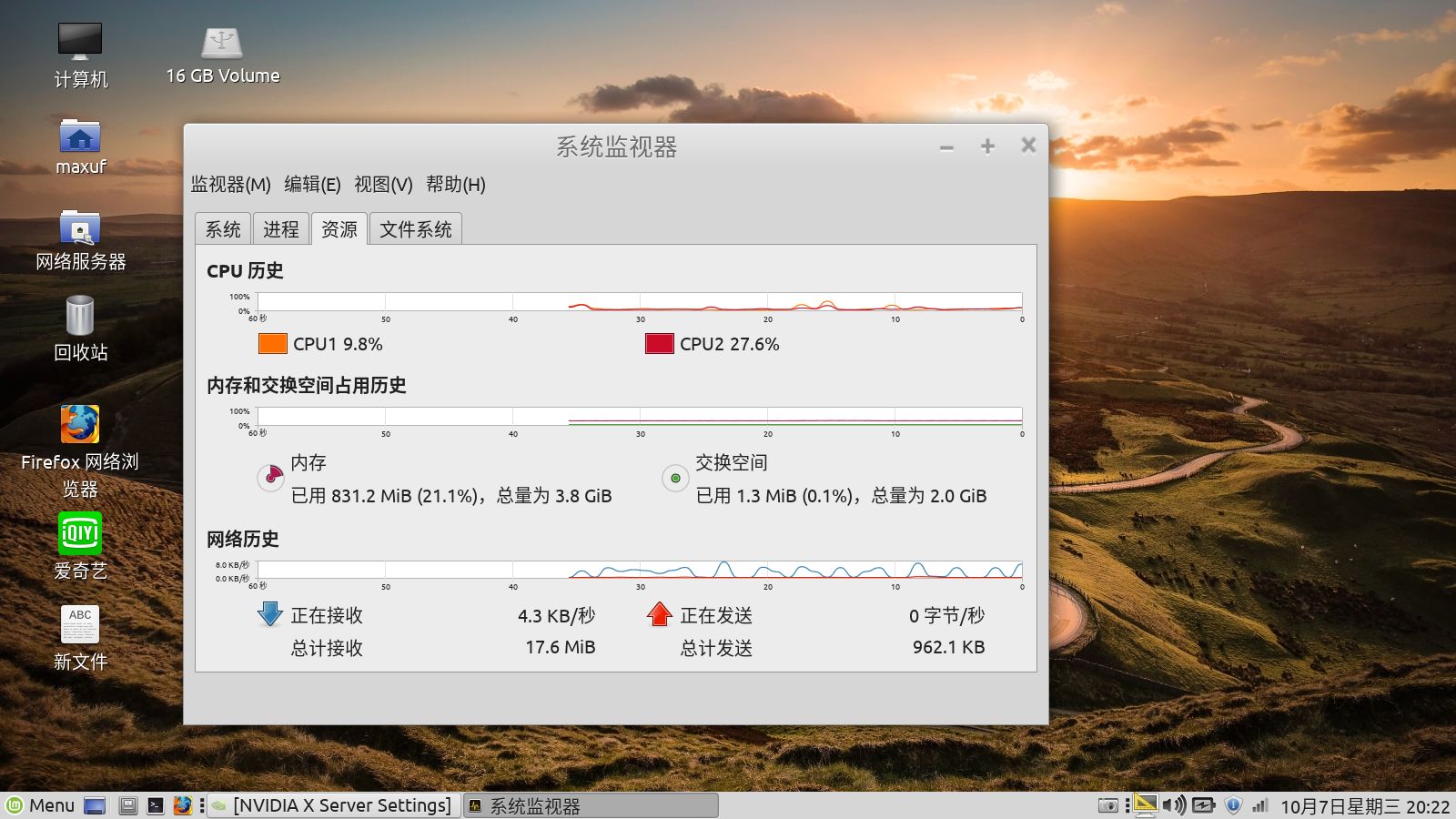The image size is (1456, 819).
Task: Click the volume speaker icon in system tray
Action: coord(1175,805)
